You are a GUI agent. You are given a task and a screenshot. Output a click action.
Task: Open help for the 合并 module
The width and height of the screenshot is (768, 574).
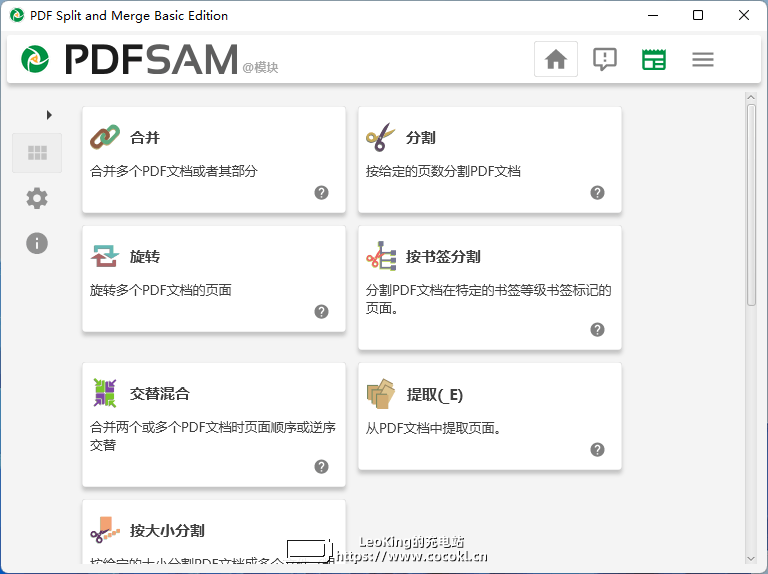(x=321, y=192)
